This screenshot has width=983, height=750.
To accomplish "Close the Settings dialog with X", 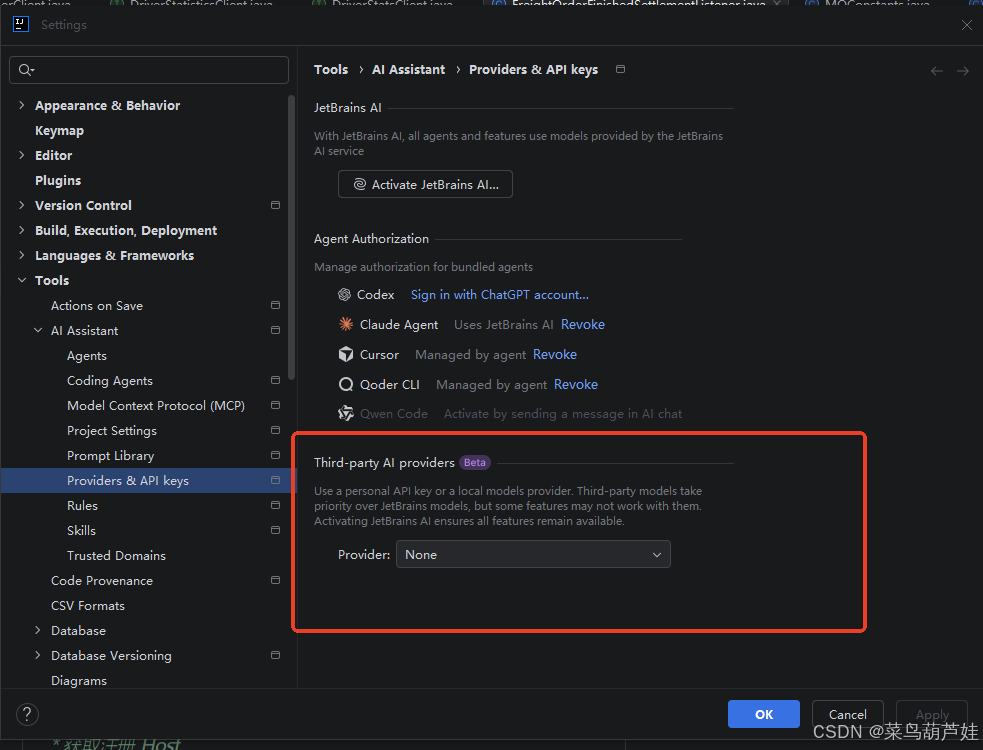I will point(967,25).
